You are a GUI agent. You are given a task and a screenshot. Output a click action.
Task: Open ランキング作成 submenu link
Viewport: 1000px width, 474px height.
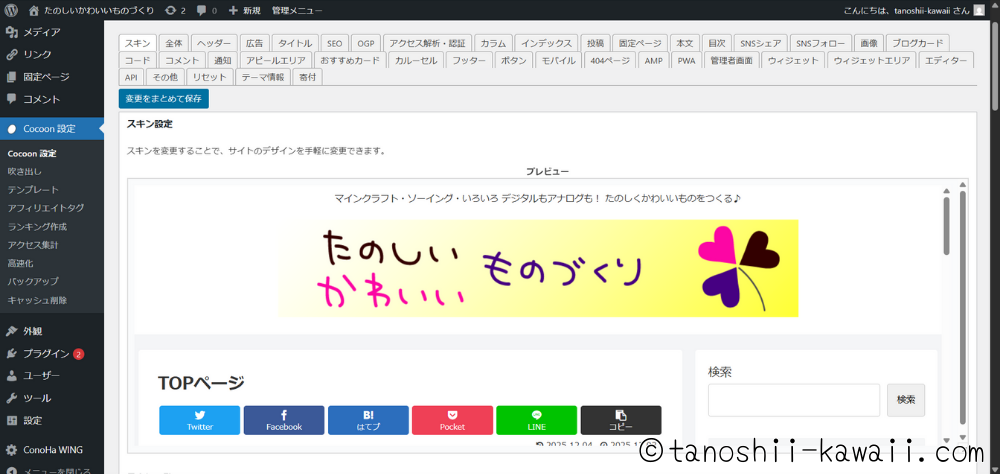pyautogui.click(x=37, y=226)
